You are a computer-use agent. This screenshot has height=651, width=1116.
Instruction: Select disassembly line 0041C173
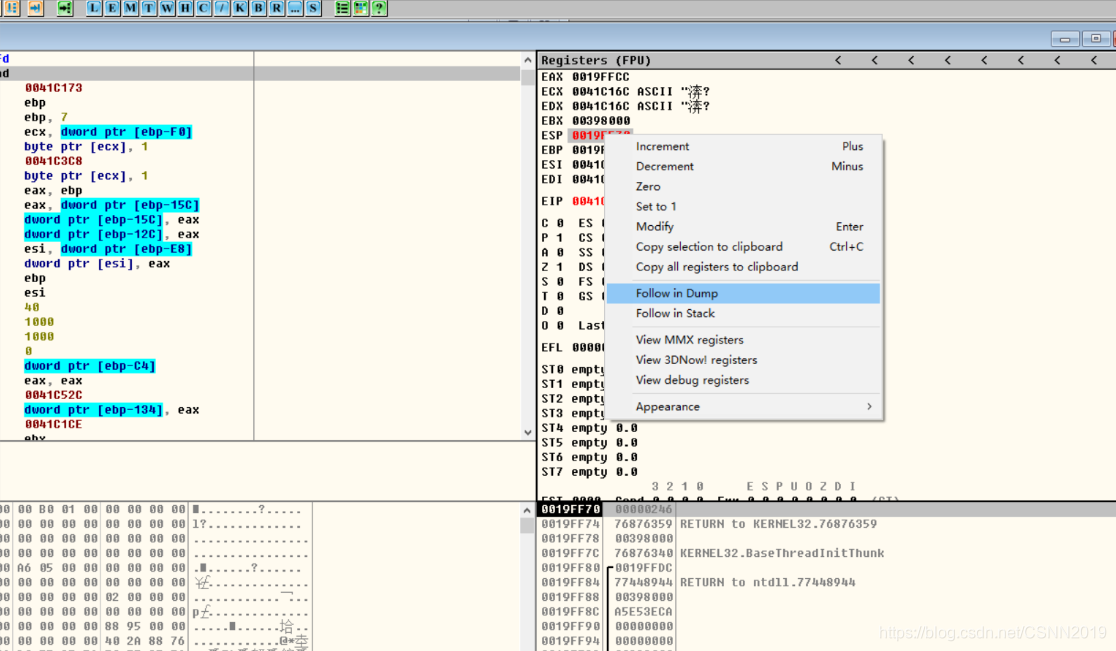tap(53, 88)
